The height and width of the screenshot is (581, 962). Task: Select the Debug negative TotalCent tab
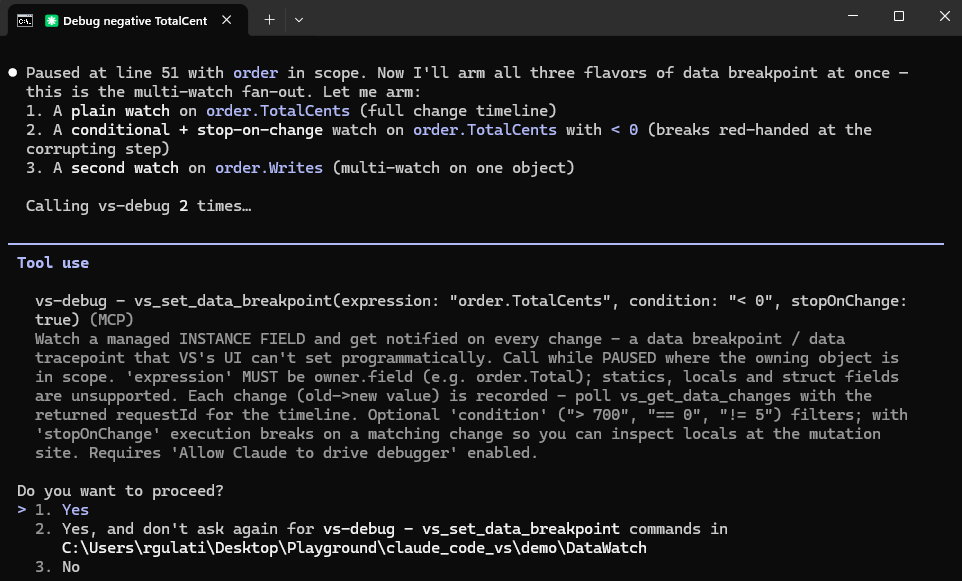128,20
